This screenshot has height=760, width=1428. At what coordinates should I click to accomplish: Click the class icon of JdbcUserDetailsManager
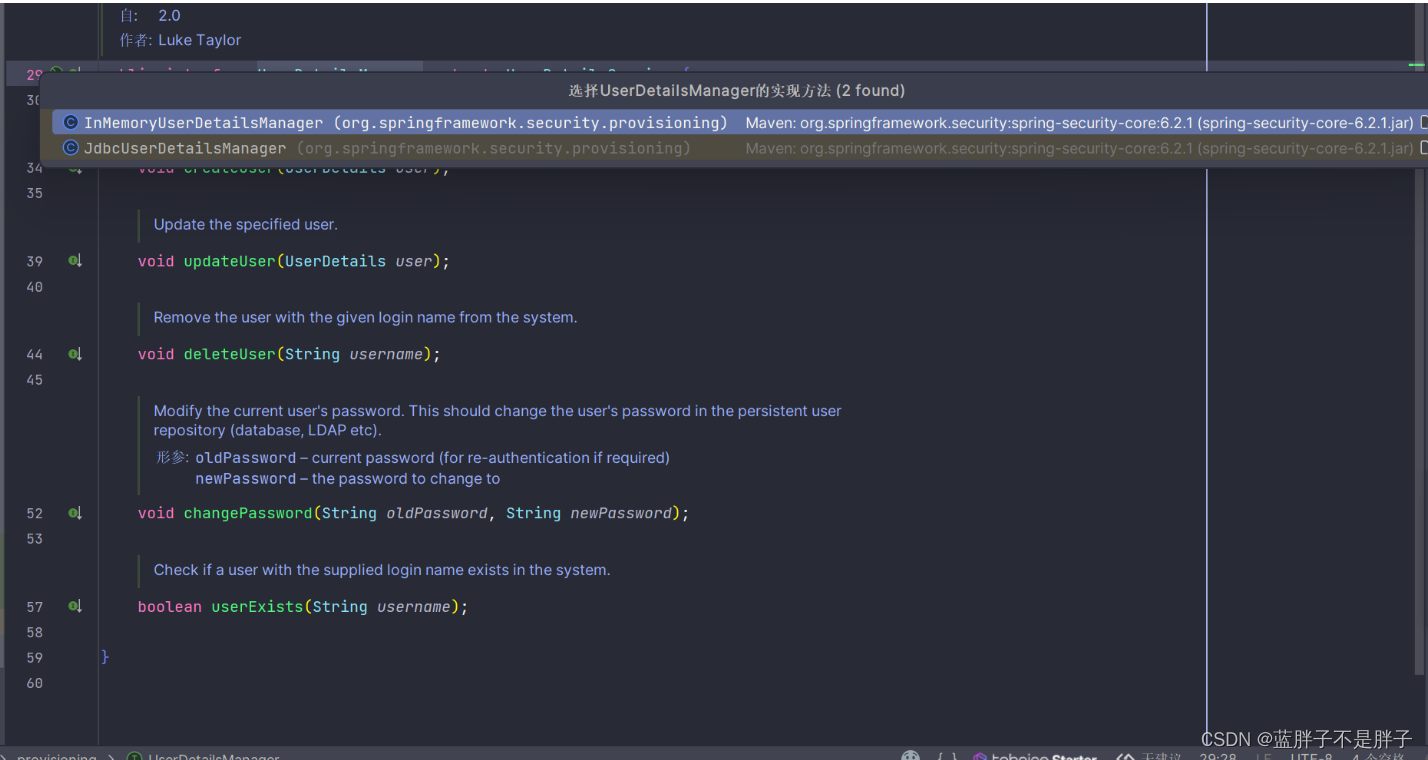click(70, 148)
